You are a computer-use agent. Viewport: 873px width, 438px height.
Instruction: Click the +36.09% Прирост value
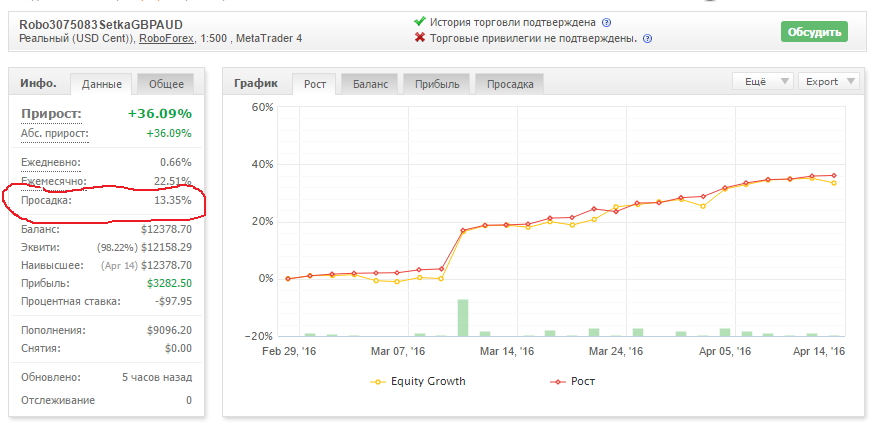[160, 114]
